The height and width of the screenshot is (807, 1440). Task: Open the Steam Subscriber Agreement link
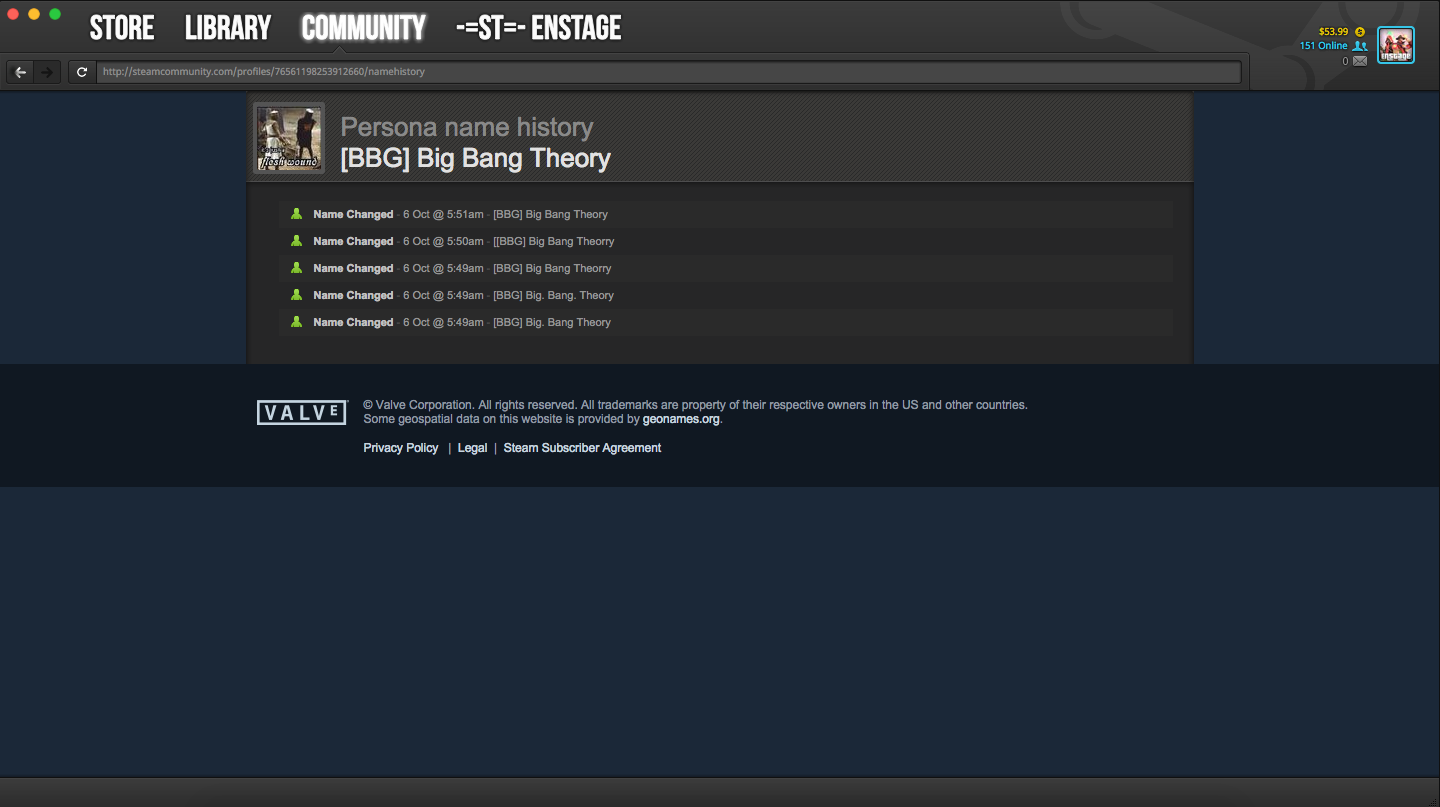point(582,448)
